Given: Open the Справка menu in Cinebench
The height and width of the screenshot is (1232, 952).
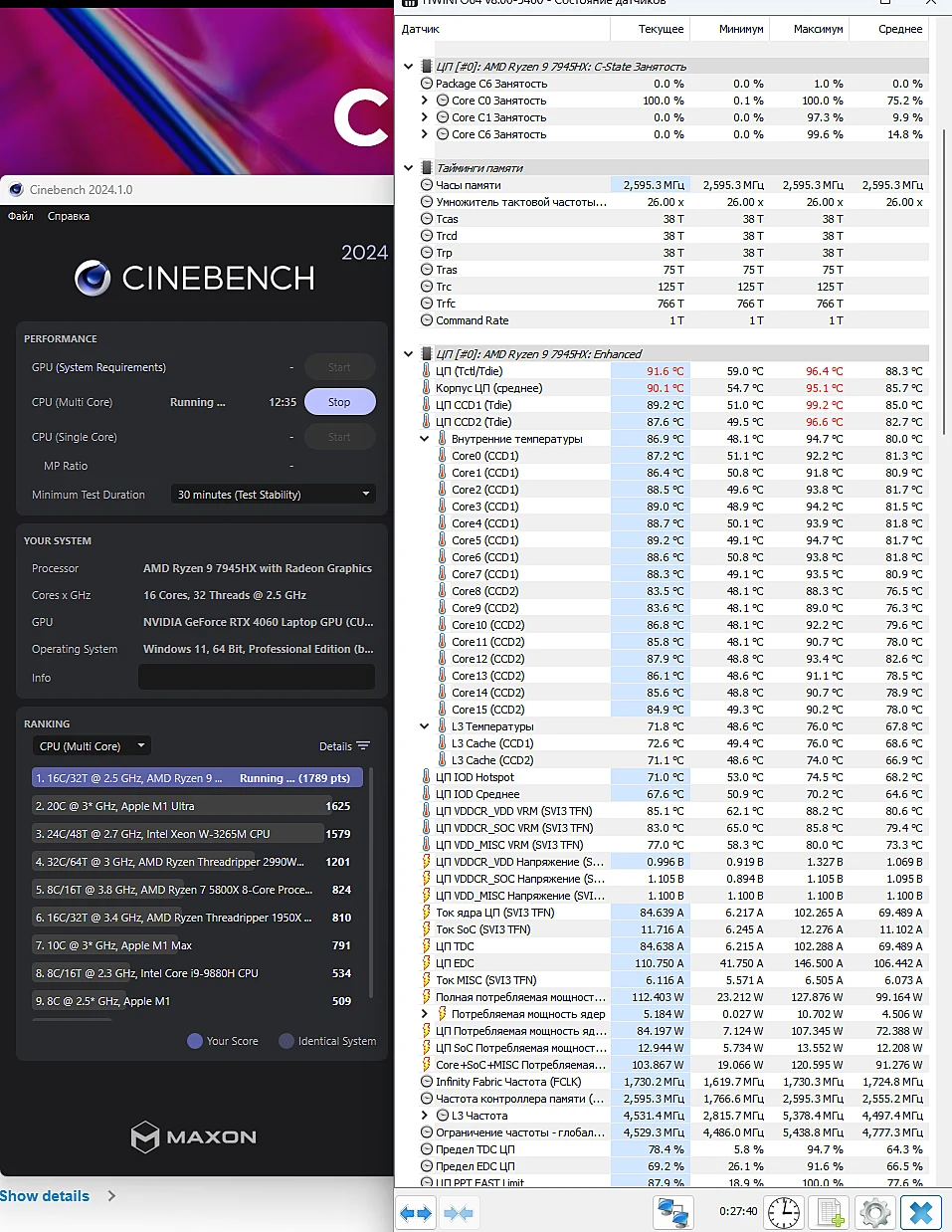Looking at the screenshot, I should click(x=69, y=216).
